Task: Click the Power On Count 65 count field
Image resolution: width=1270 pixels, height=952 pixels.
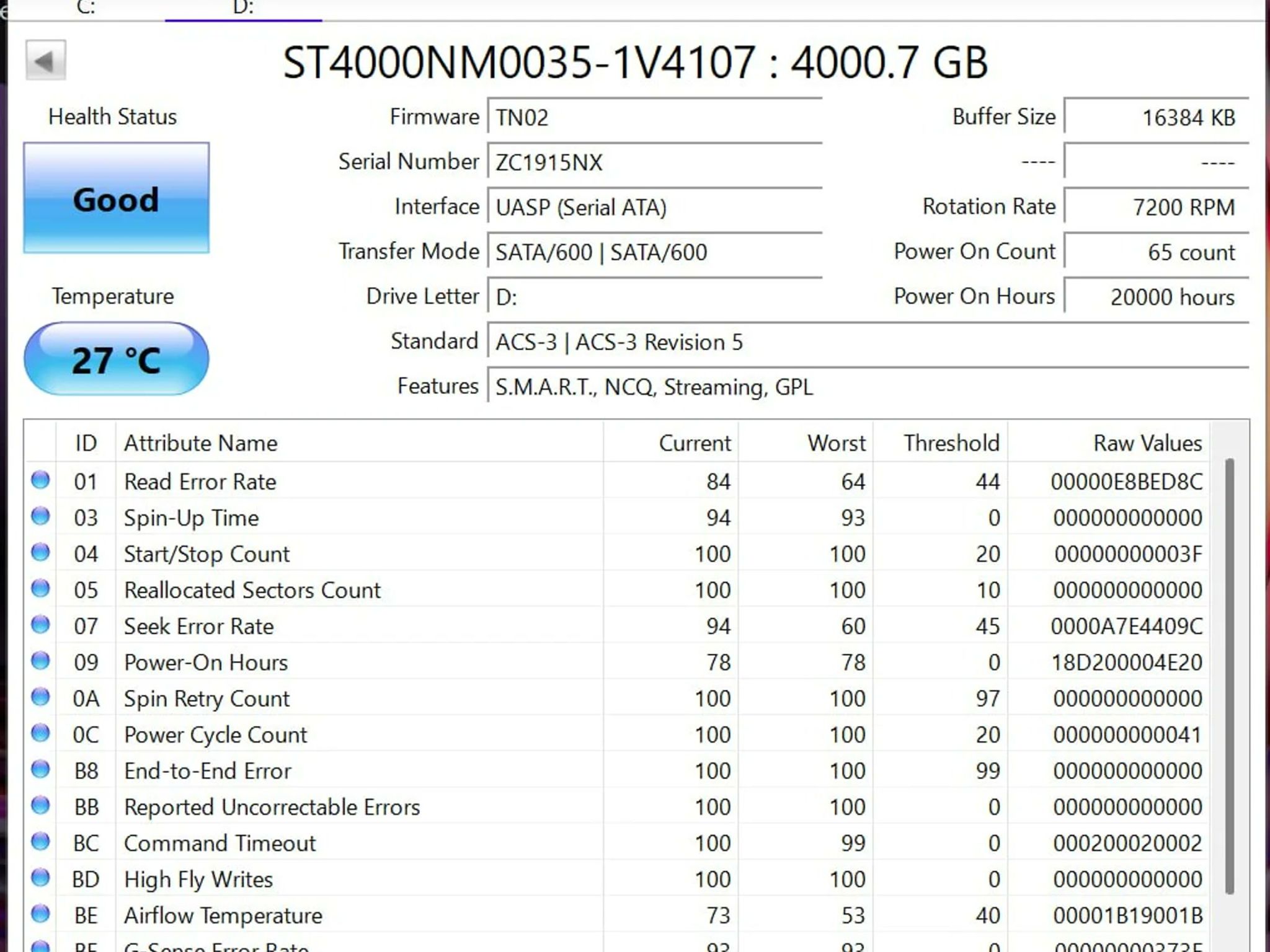Action: click(1157, 251)
